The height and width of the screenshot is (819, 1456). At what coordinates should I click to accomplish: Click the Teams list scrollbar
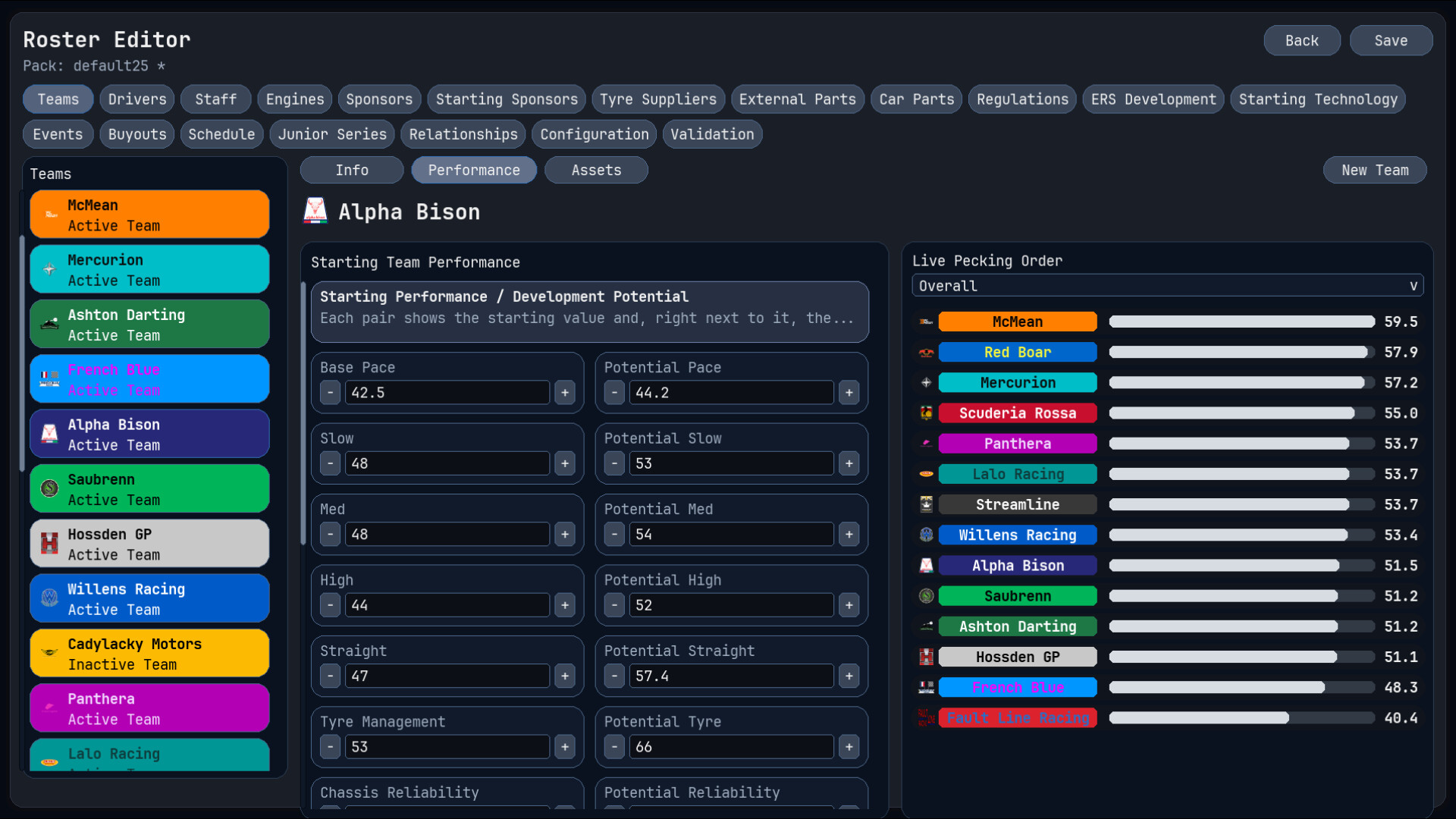22,353
